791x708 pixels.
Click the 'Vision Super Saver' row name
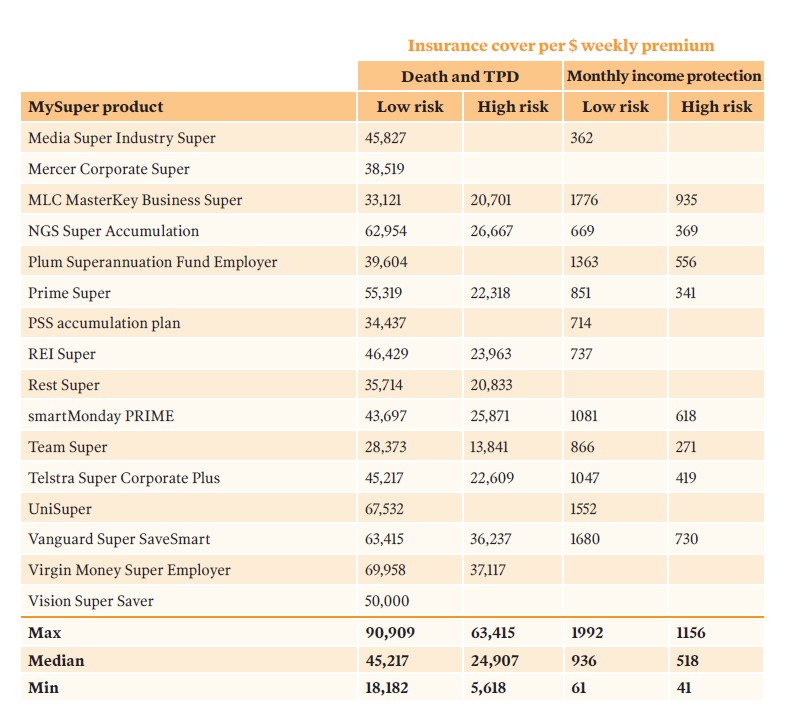tap(91, 602)
